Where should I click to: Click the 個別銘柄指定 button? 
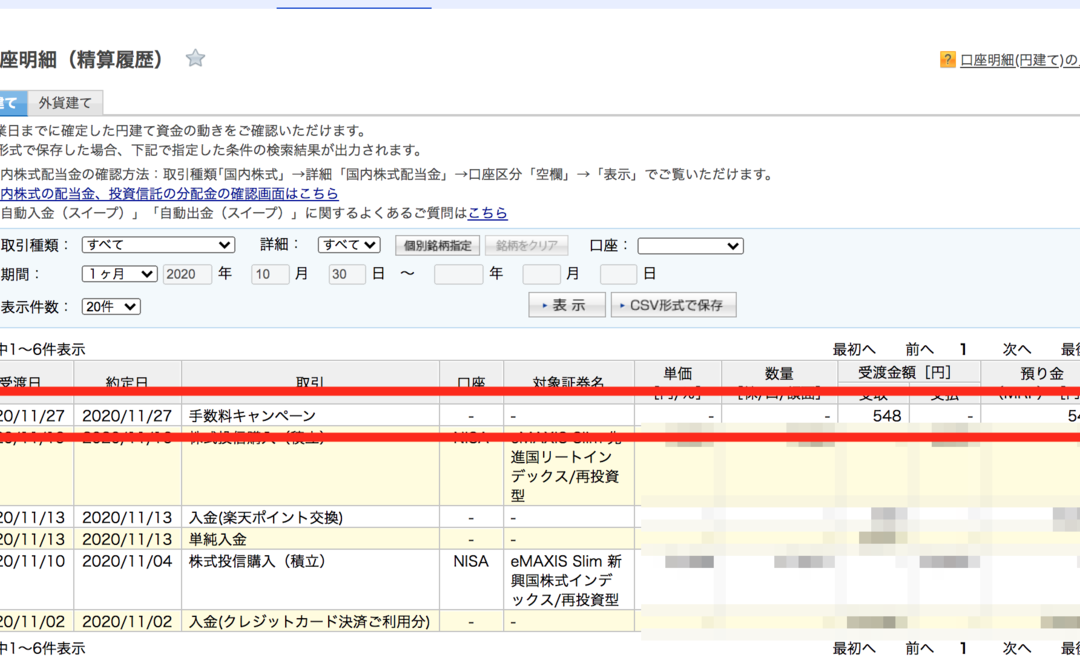tap(437, 245)
